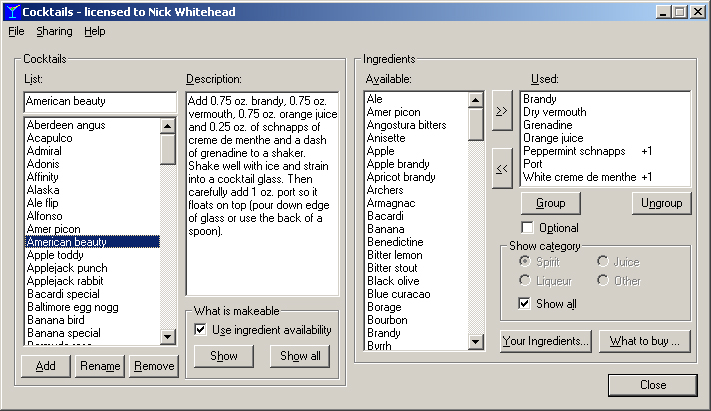711x411 pixels.
Task: Uncheck the Show all category checkbox
Action: (524, 303)
